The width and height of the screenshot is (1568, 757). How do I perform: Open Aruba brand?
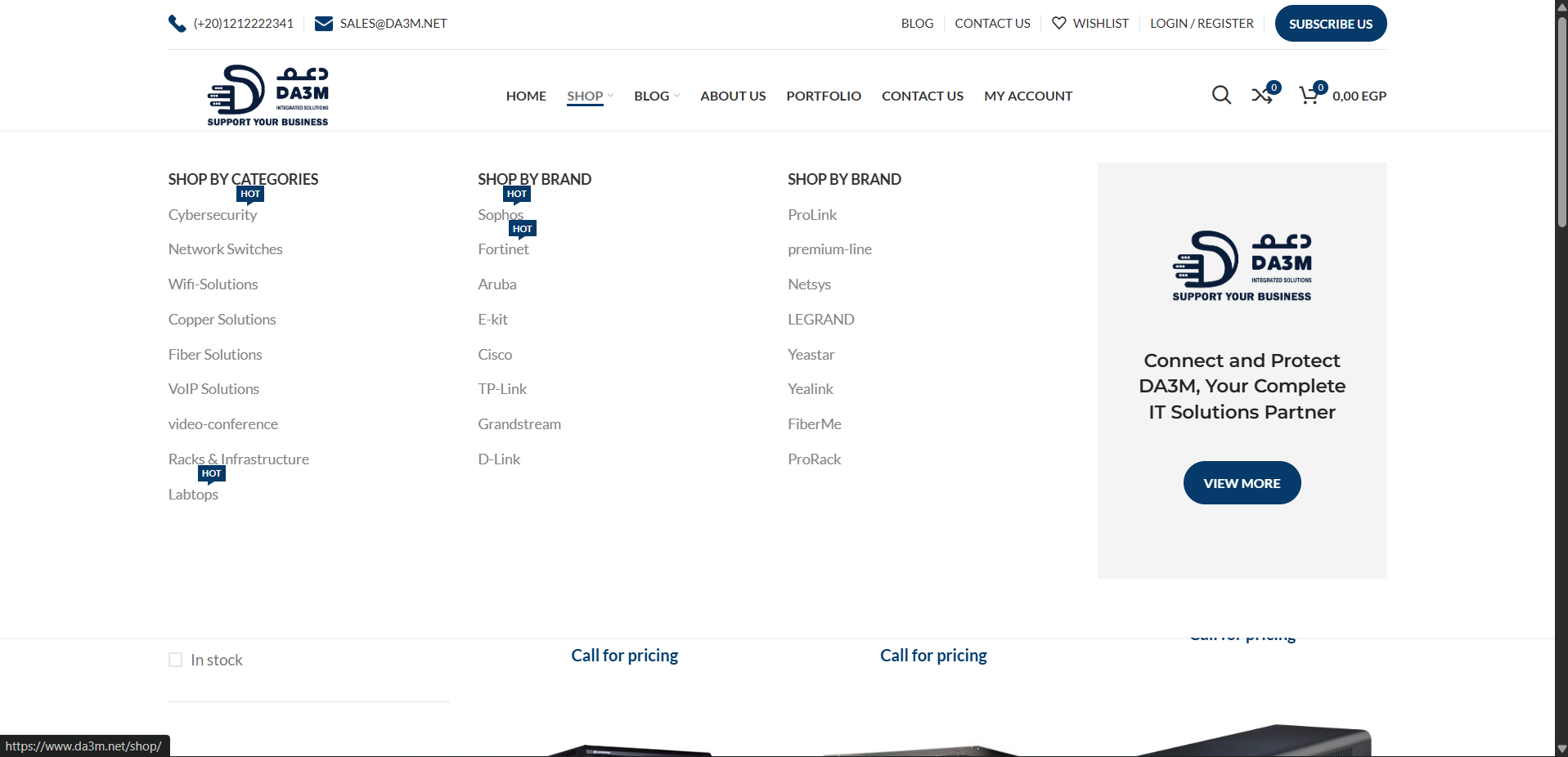[x=497, y=284]
